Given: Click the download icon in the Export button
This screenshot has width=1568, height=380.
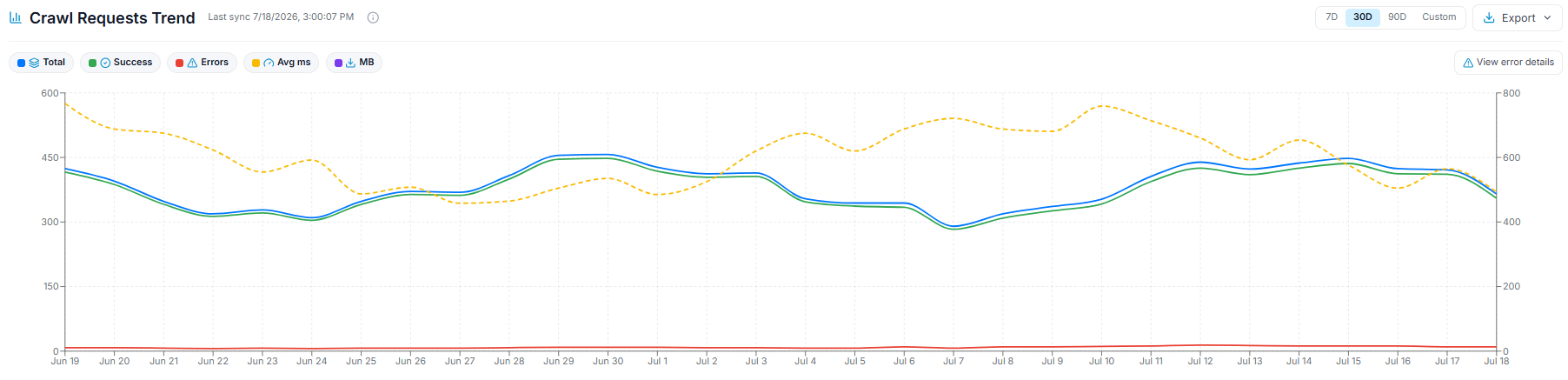Looking at the screenshot, I should click(1489, 17).
